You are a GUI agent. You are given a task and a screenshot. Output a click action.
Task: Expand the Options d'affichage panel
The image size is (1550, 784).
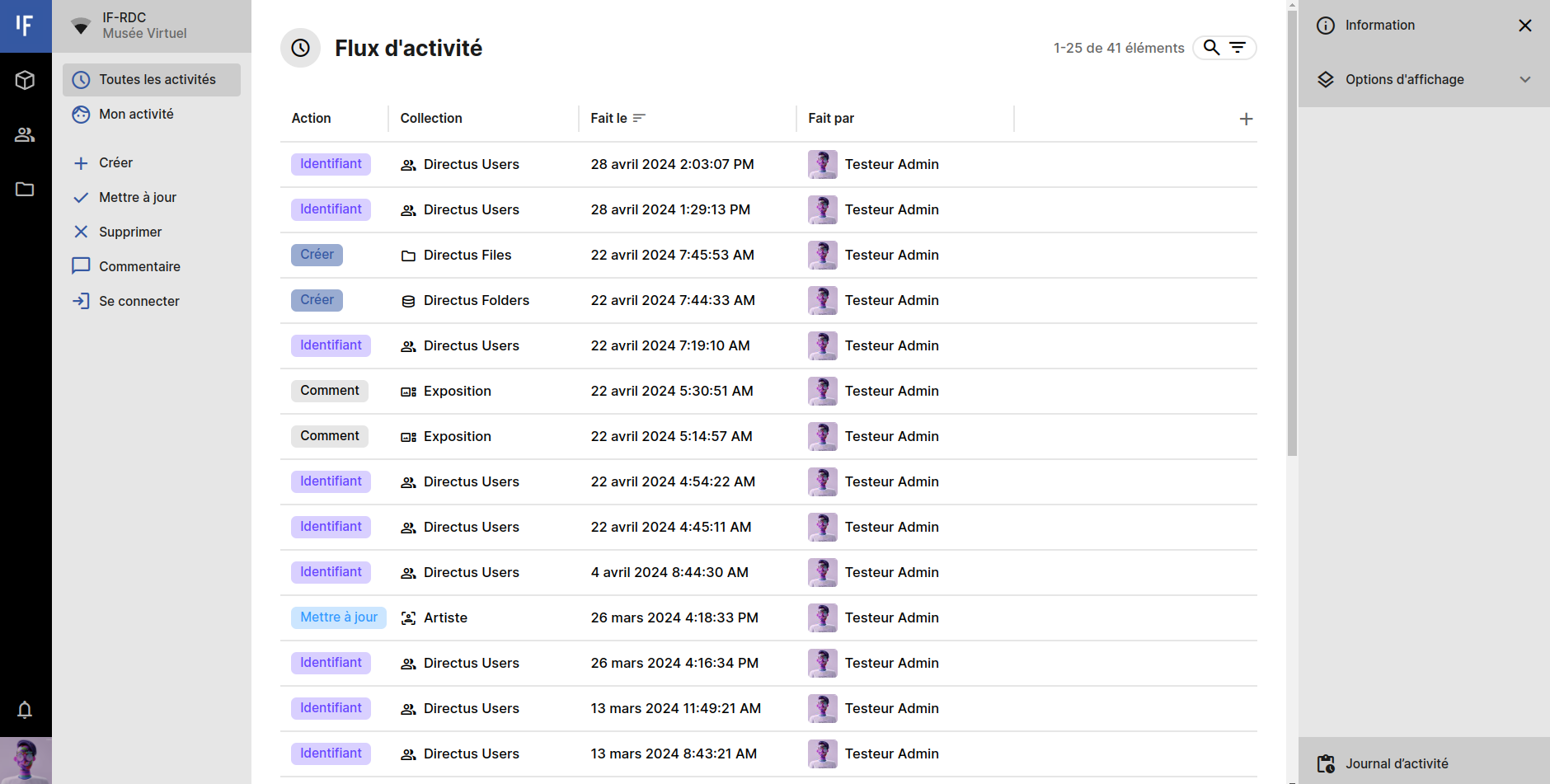[1423, 80]
